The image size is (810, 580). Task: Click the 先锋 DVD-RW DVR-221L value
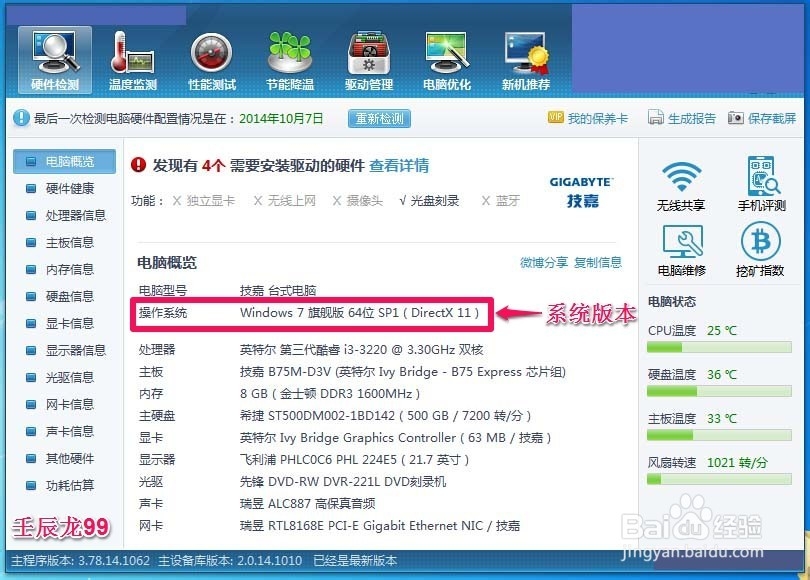point(343,482)
